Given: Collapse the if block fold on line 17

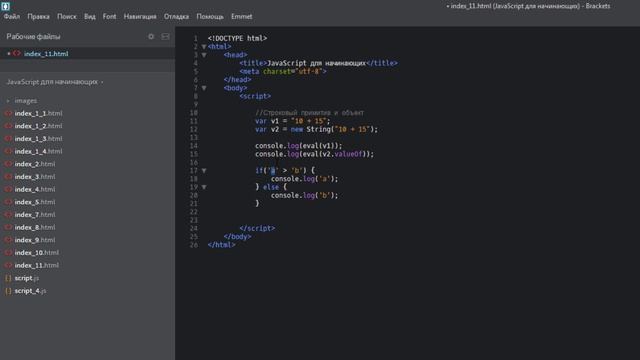Looking at the screenshot, I should click(x=204, y=171).
